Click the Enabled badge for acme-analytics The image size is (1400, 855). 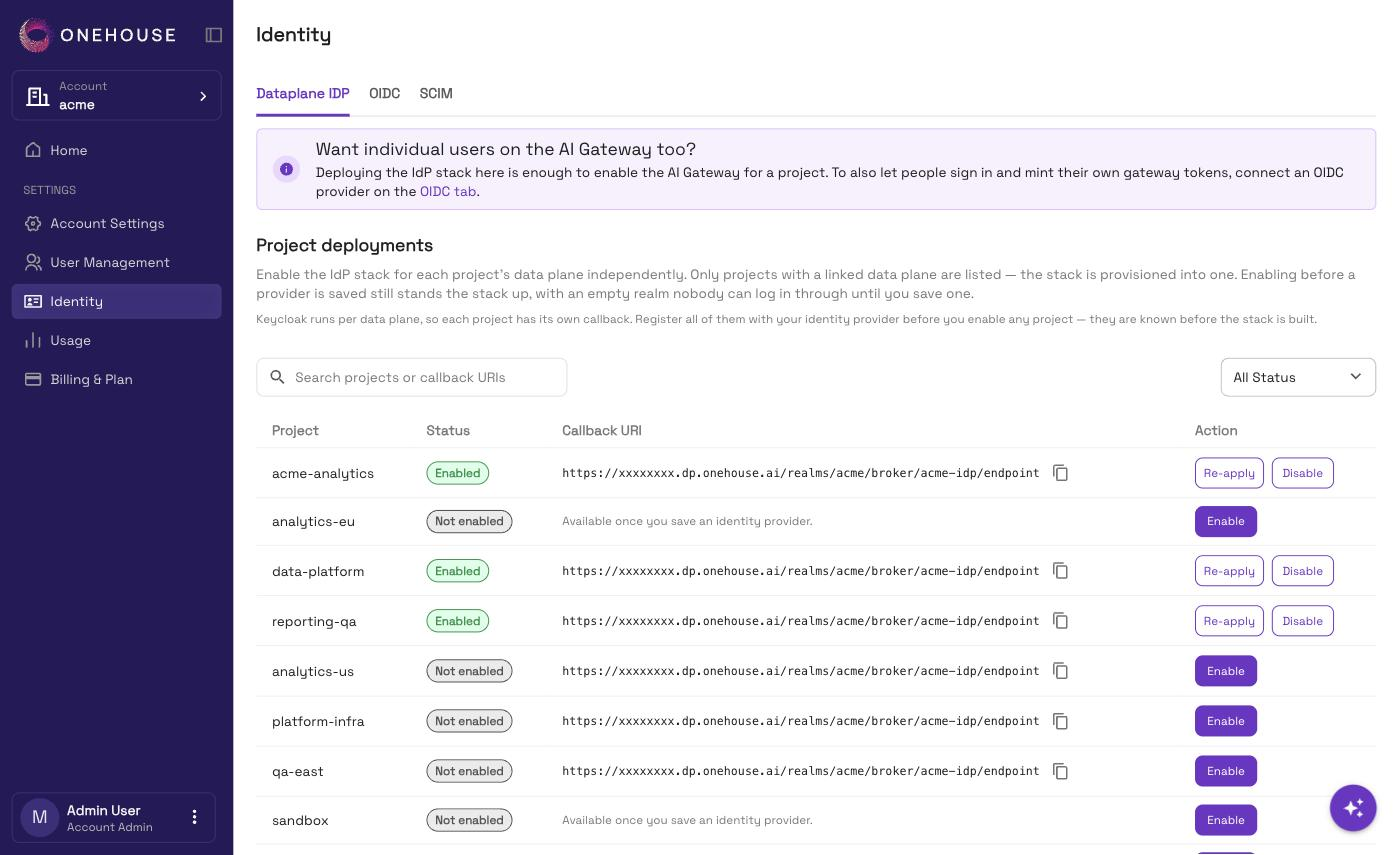click(458, 473)
